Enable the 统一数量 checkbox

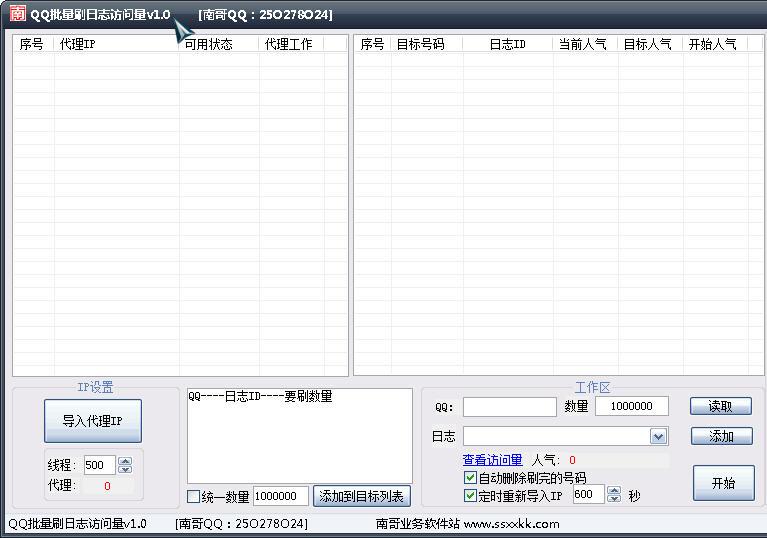pyautogui.click(x=194, y=496)
